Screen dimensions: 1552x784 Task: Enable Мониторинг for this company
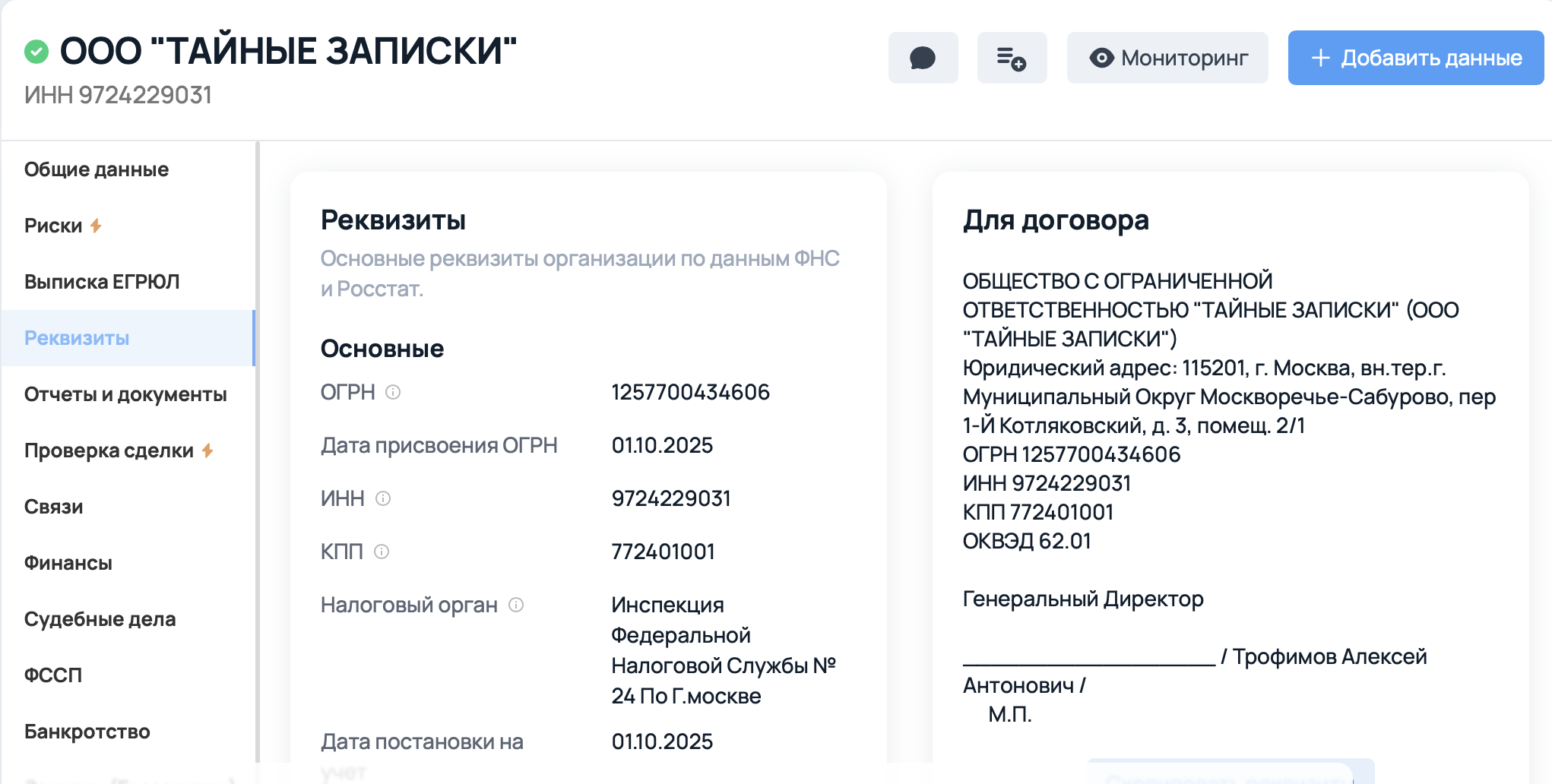pos(1167,58)
